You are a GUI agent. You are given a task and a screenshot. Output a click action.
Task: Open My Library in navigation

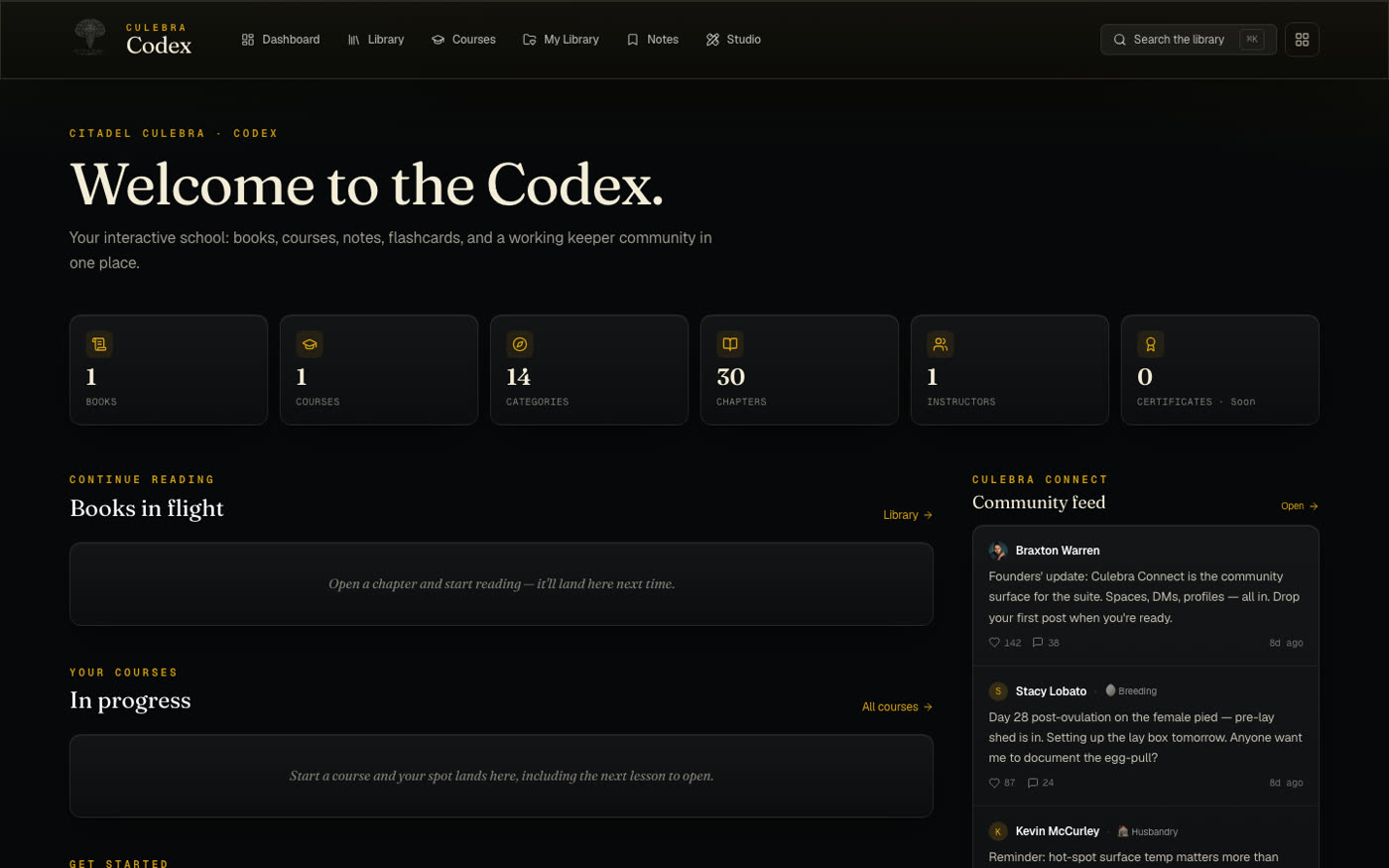point(561,40)
